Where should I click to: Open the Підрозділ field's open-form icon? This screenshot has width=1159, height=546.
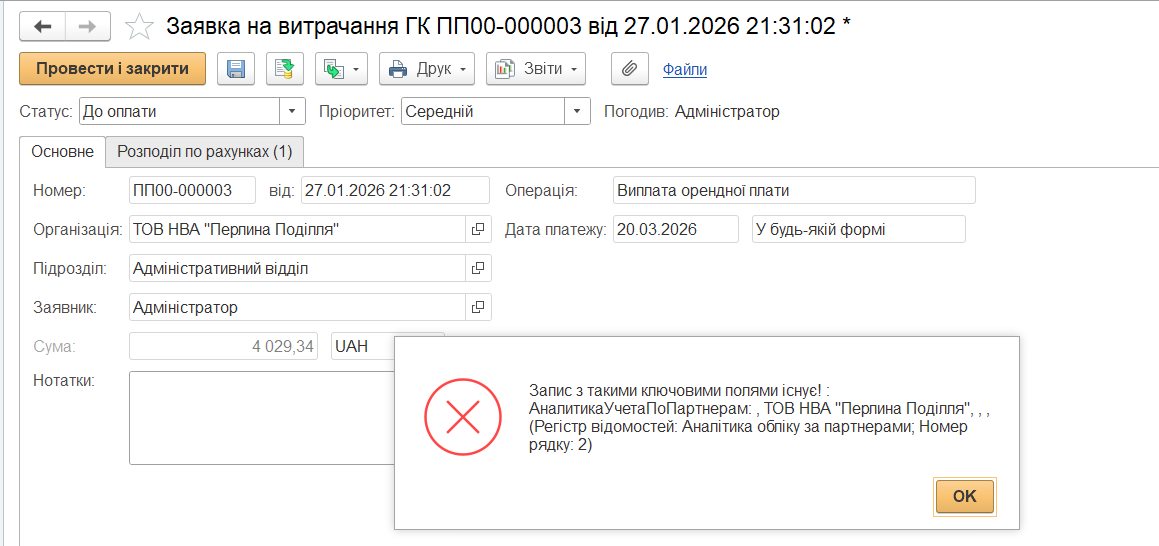[x=478, y=268]
